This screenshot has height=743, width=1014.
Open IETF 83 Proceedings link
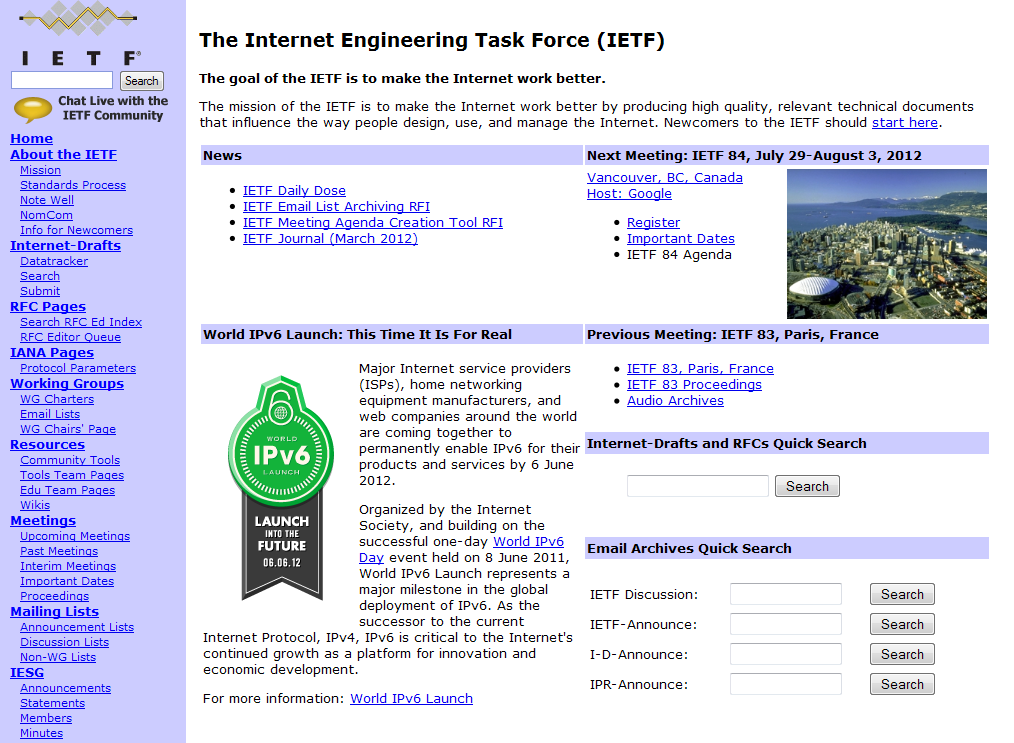tap(694, 385)
